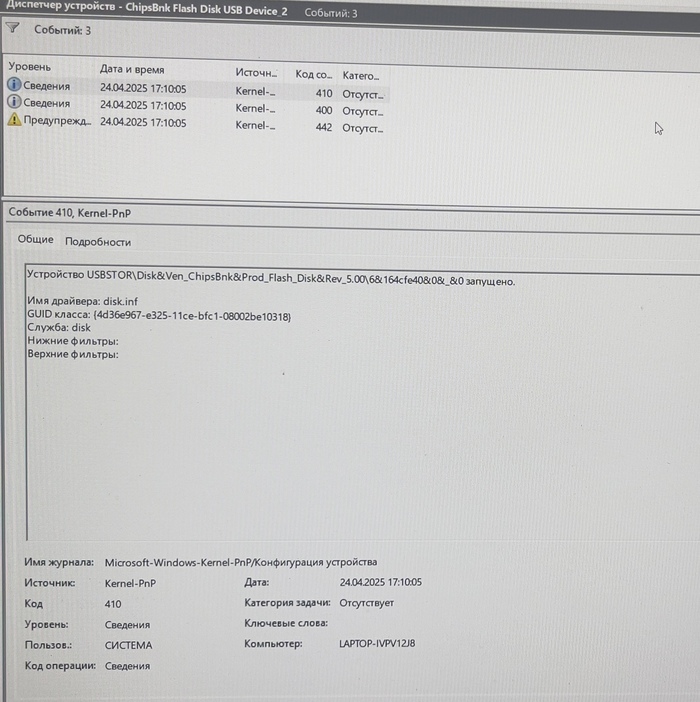Sort events by the Уровень column
Image resolution: width=700 pixels, height=702 pixels.
coord(30,66)
